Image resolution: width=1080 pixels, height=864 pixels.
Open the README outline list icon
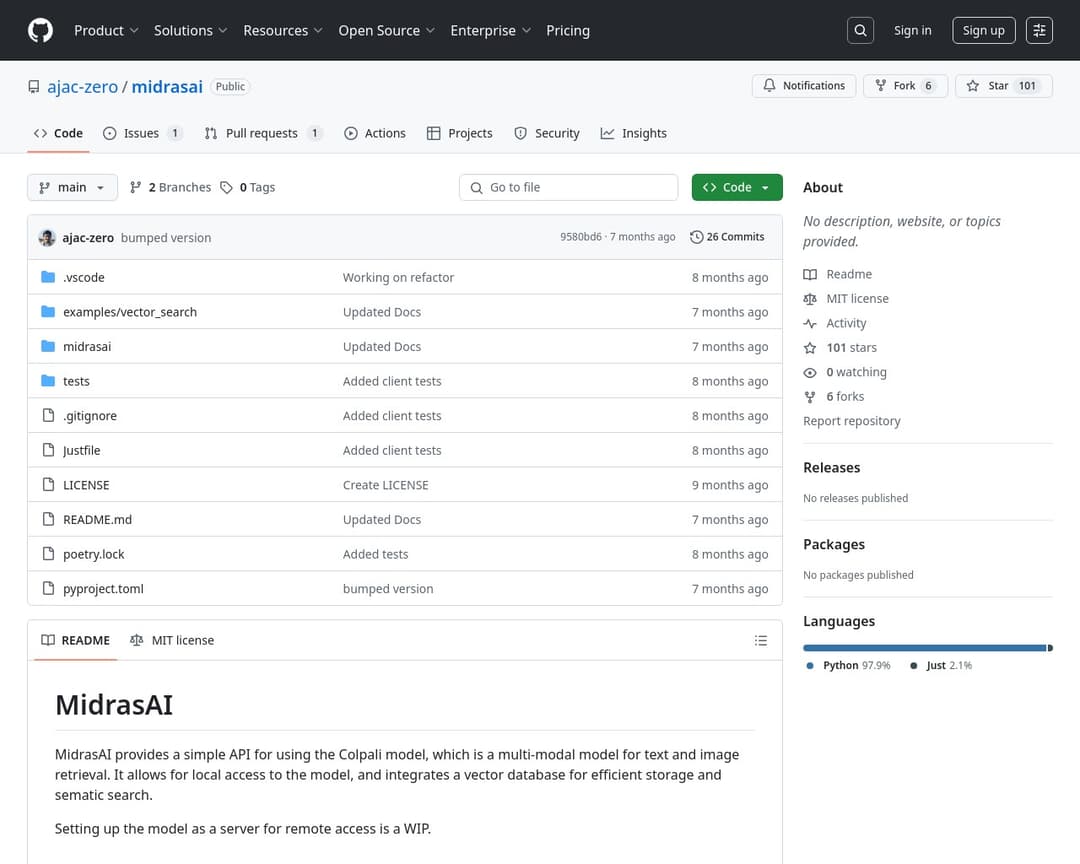tap(760, 641)
